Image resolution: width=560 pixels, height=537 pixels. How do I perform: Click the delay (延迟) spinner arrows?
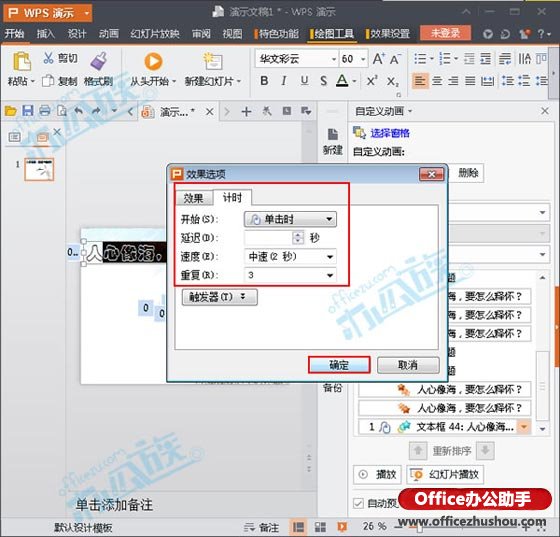pyautogui.click(x=298, y=238)
